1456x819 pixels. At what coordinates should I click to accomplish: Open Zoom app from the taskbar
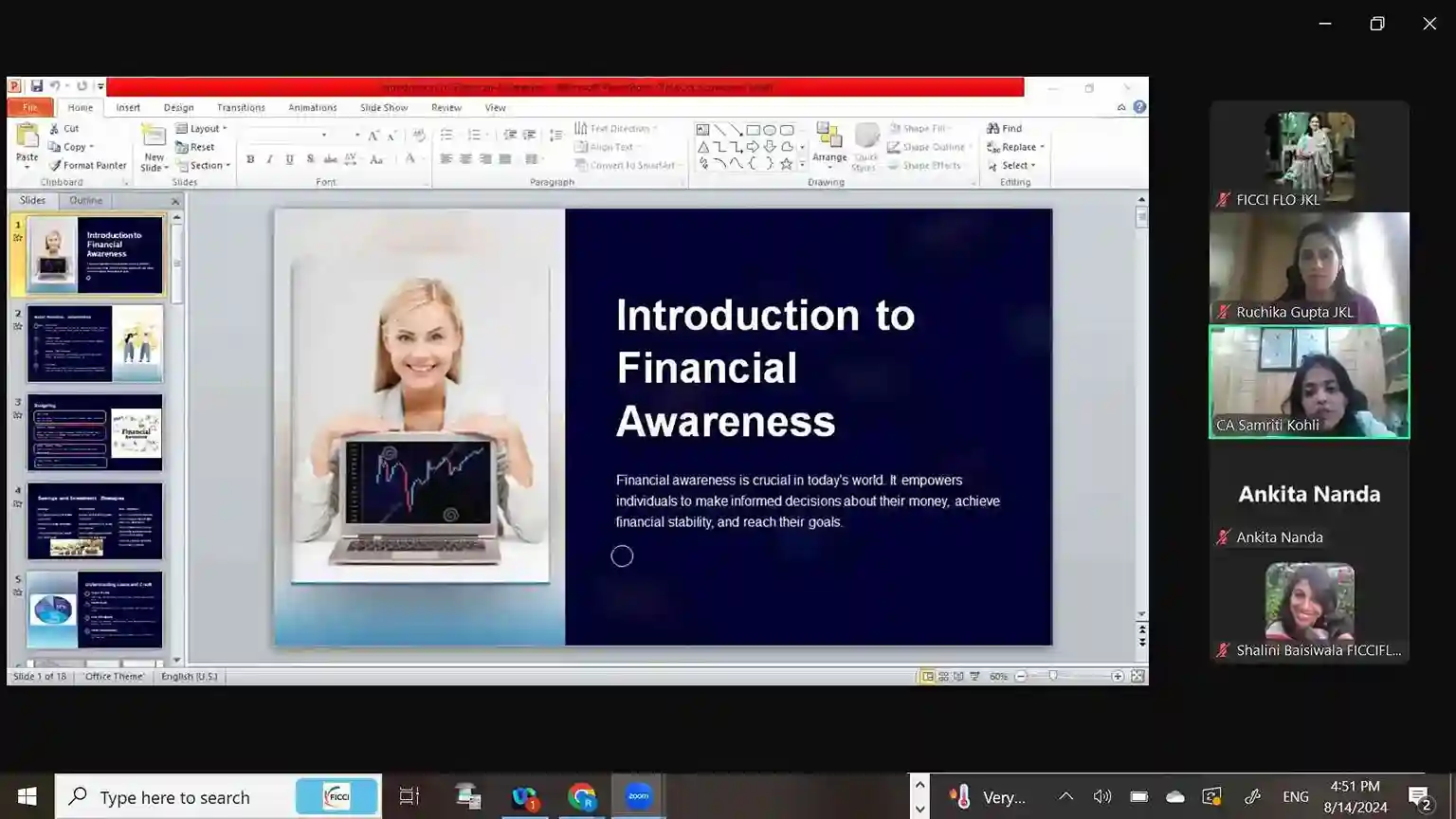(x=638, y=796)
